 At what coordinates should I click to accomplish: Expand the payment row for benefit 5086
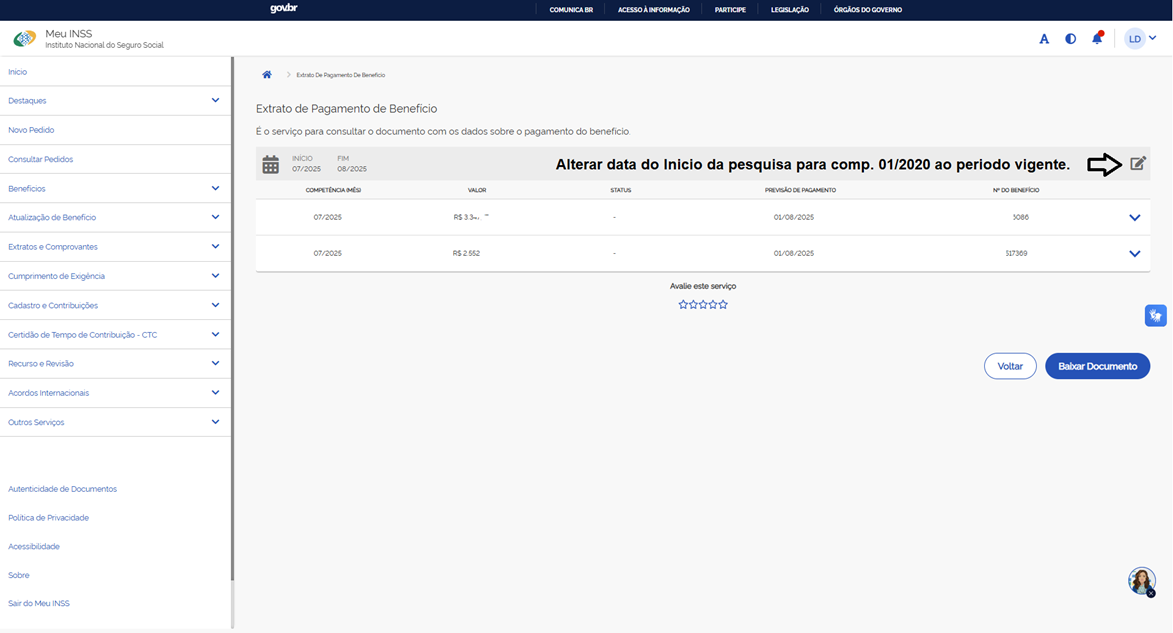(x=1134, y=218)
